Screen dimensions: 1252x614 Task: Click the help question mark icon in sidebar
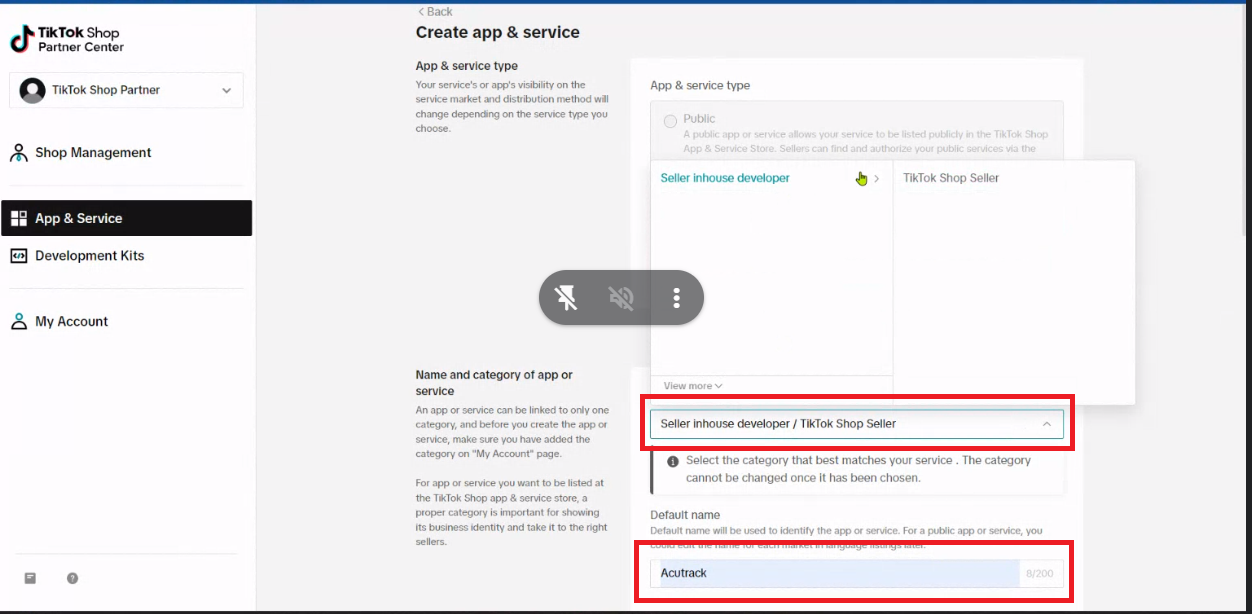click(x=72, y=578)
